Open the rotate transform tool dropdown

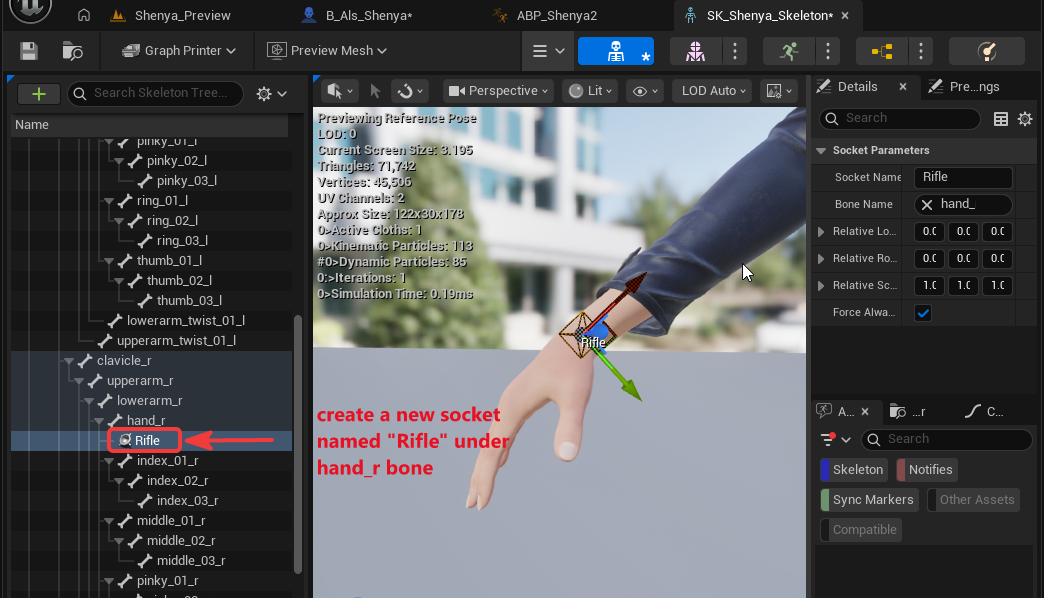tap(409, 91)
